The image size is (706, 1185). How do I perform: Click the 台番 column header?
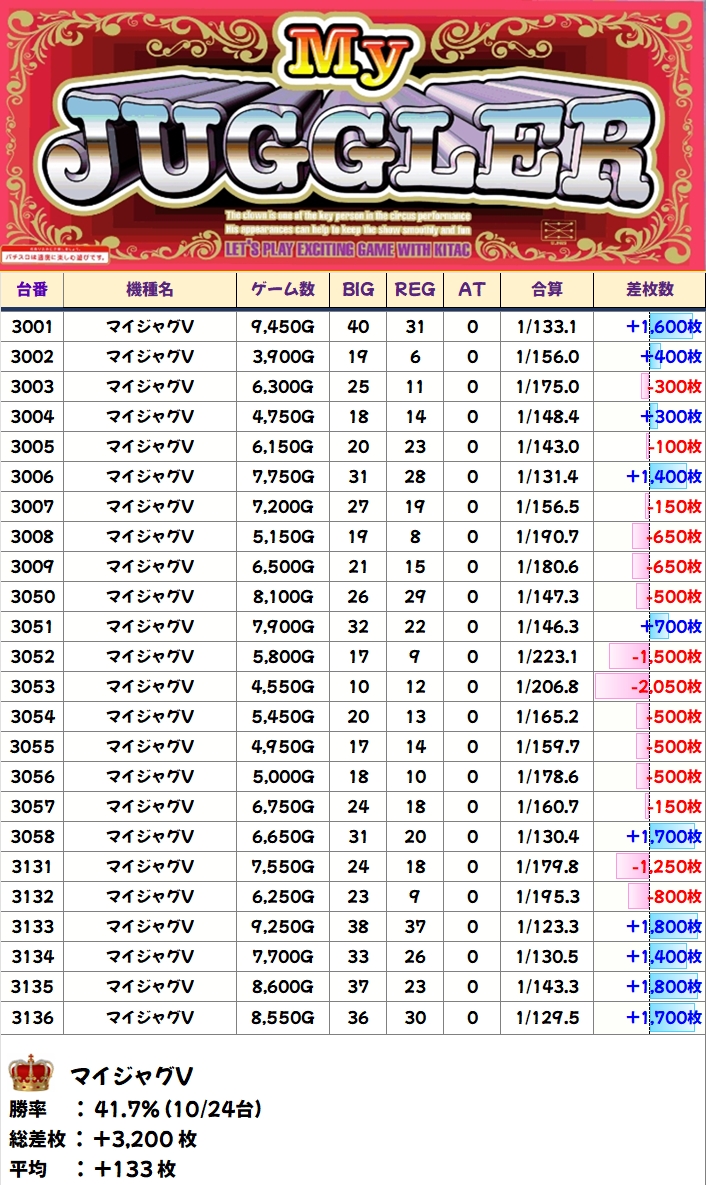pyautogui.click(x=32, y=289)
